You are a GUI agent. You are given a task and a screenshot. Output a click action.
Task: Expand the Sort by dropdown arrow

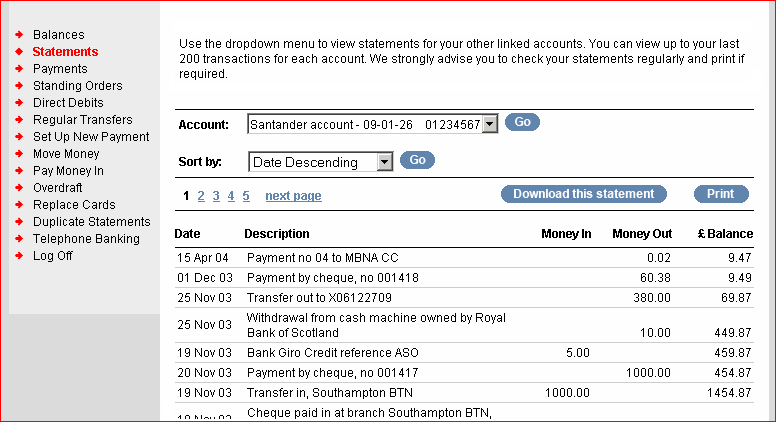click(385, 162)
